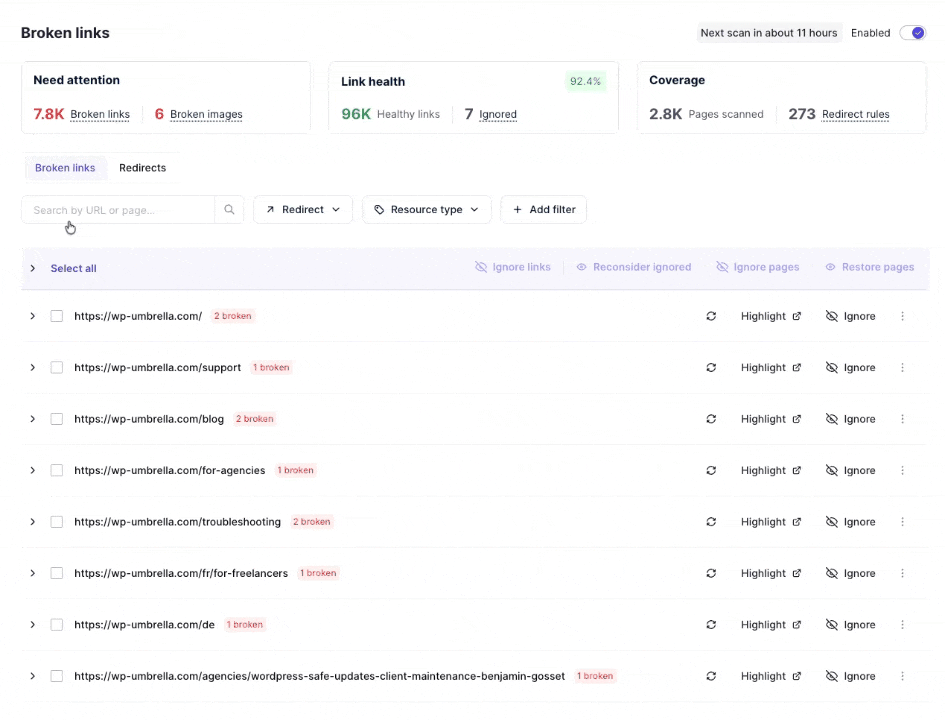
Task: Expand the wp-umbrella.com/blog row
Action: pos(32,419)
